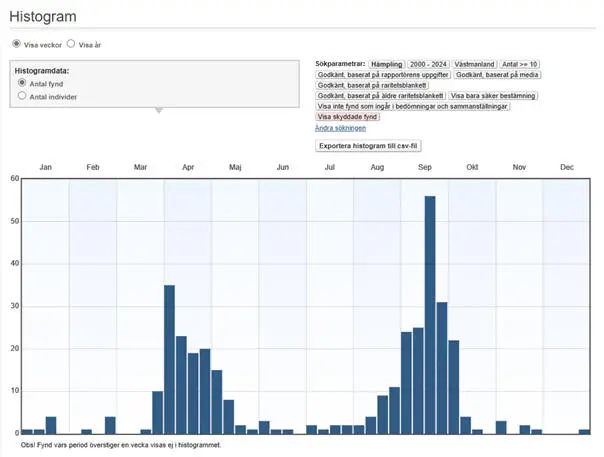Select the "Visa år" radio option

(71, 45)
